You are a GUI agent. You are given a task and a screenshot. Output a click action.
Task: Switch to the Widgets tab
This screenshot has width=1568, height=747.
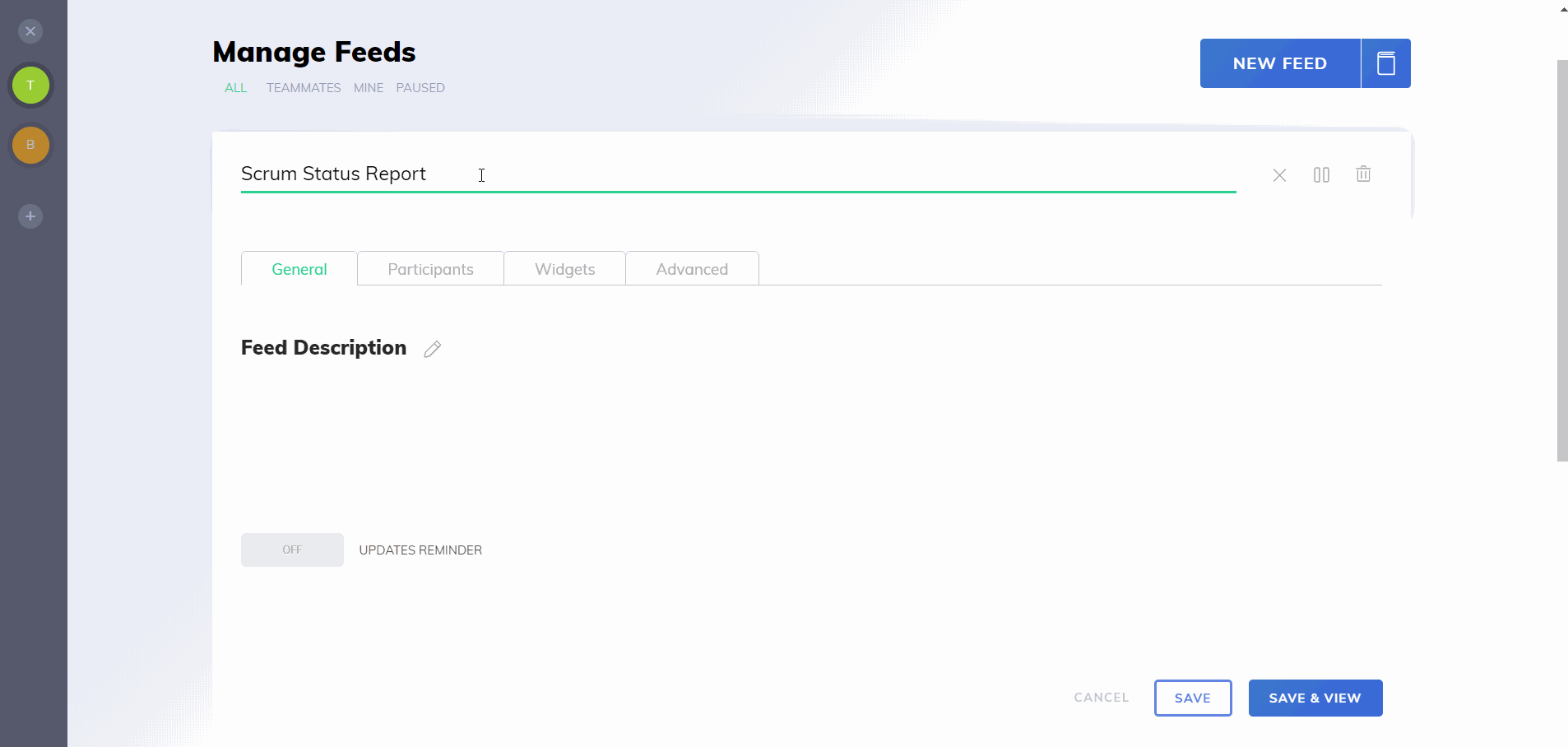(x=565, y=268)
